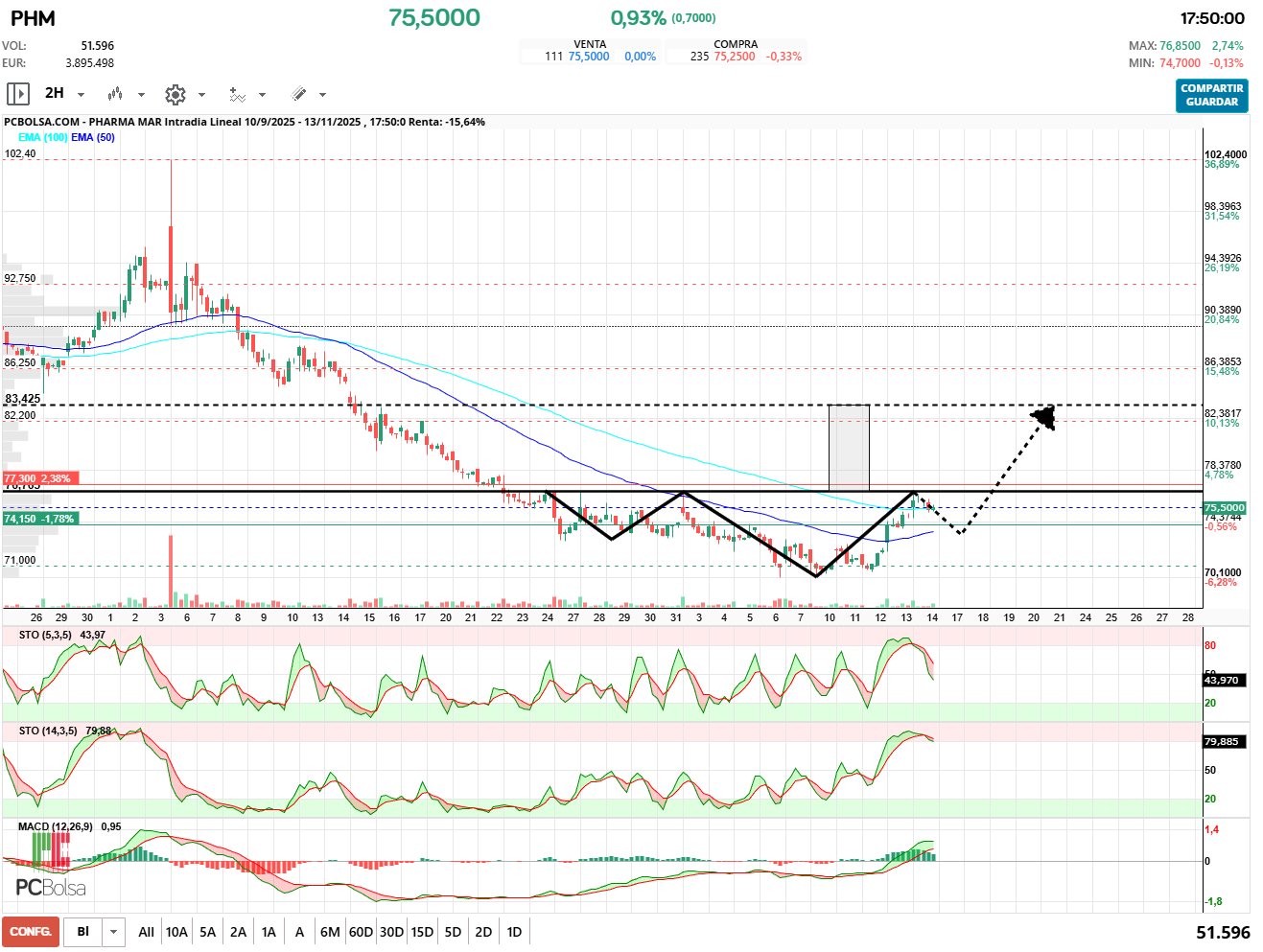Open the side panel toggle icon
Image resolution: width=1263 pixels, height=952 pixels.
[x=17, y=94]
